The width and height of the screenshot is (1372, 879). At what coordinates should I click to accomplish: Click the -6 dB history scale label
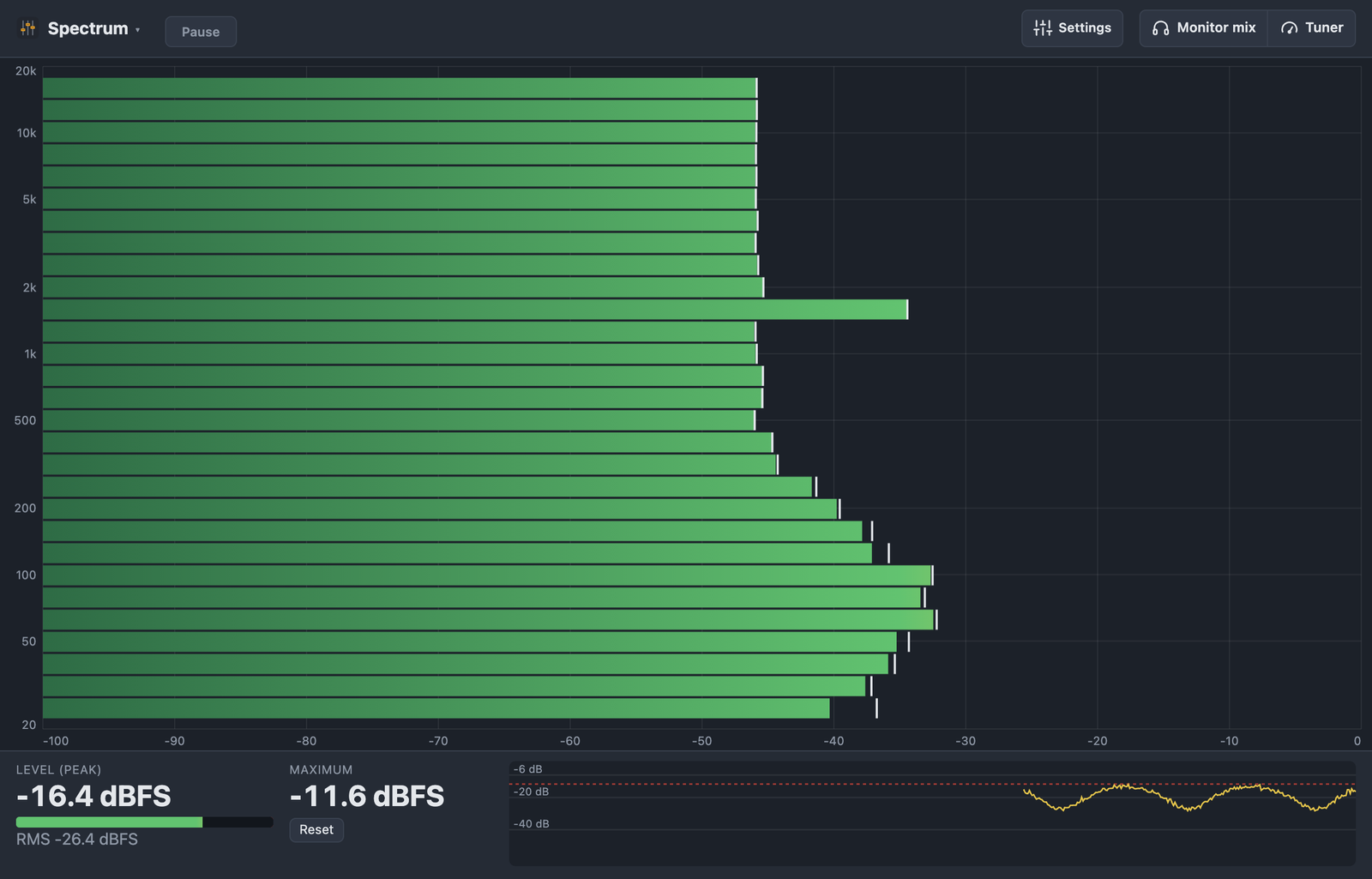[x=528, y=769]
